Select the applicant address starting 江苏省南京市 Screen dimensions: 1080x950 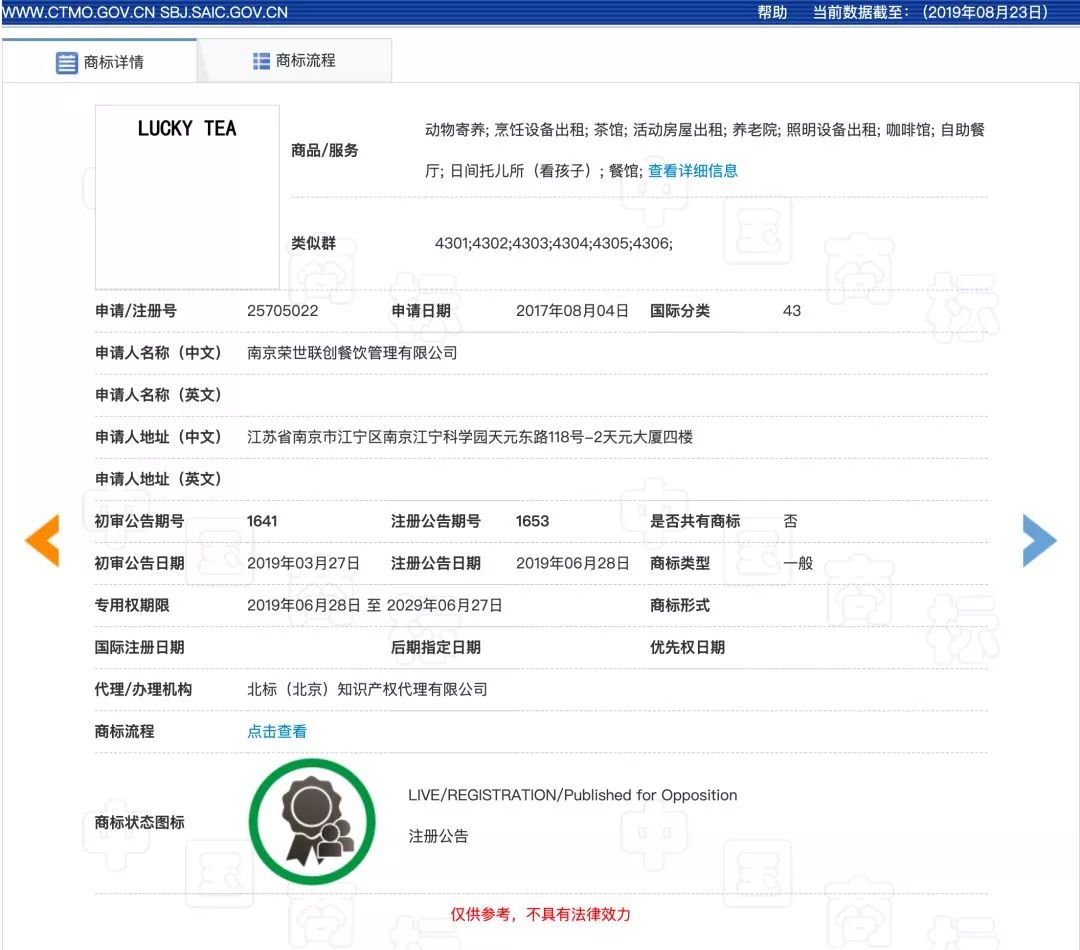coord(470,437)
